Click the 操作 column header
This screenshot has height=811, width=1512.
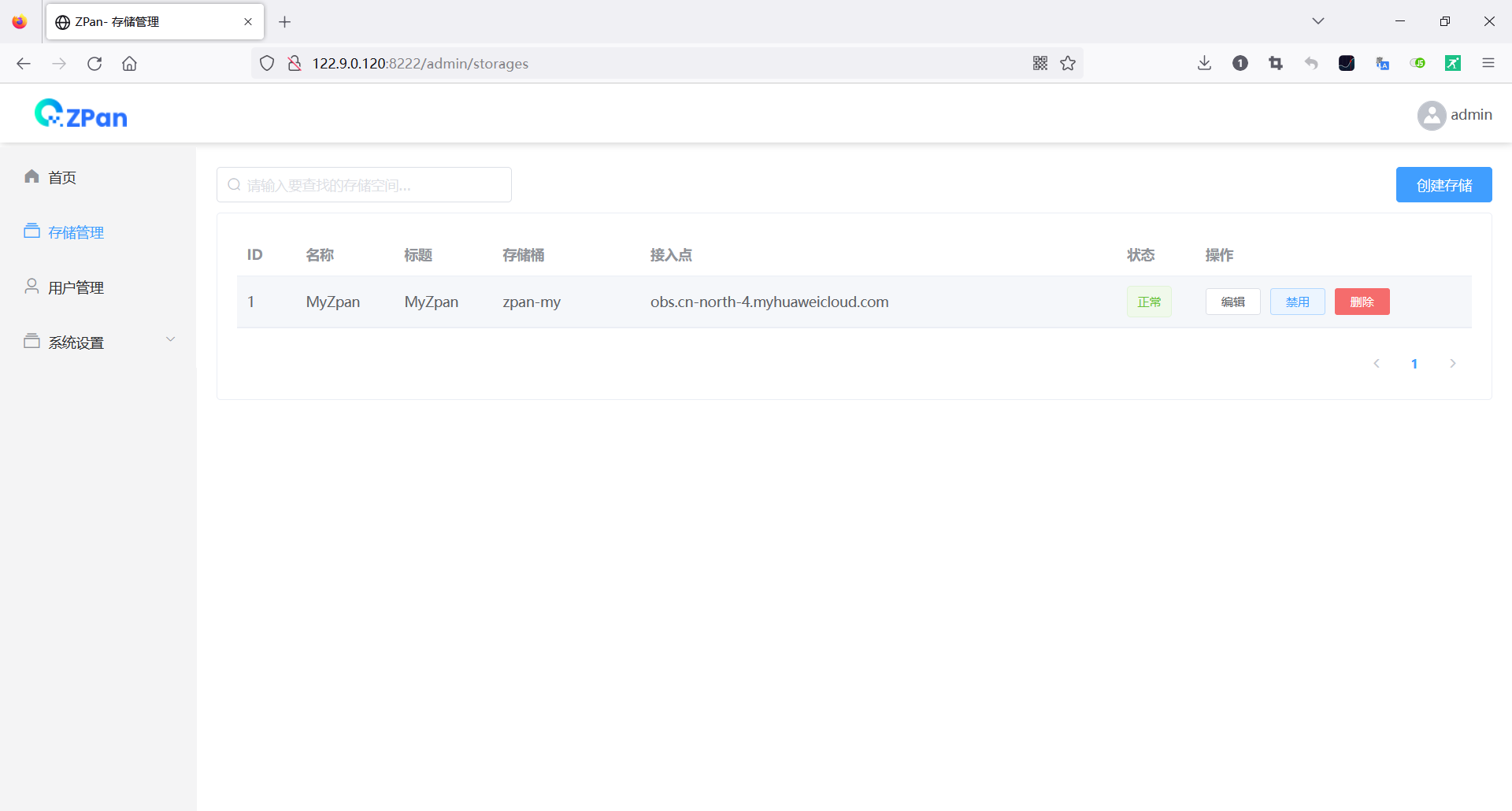coord(1220,254)
